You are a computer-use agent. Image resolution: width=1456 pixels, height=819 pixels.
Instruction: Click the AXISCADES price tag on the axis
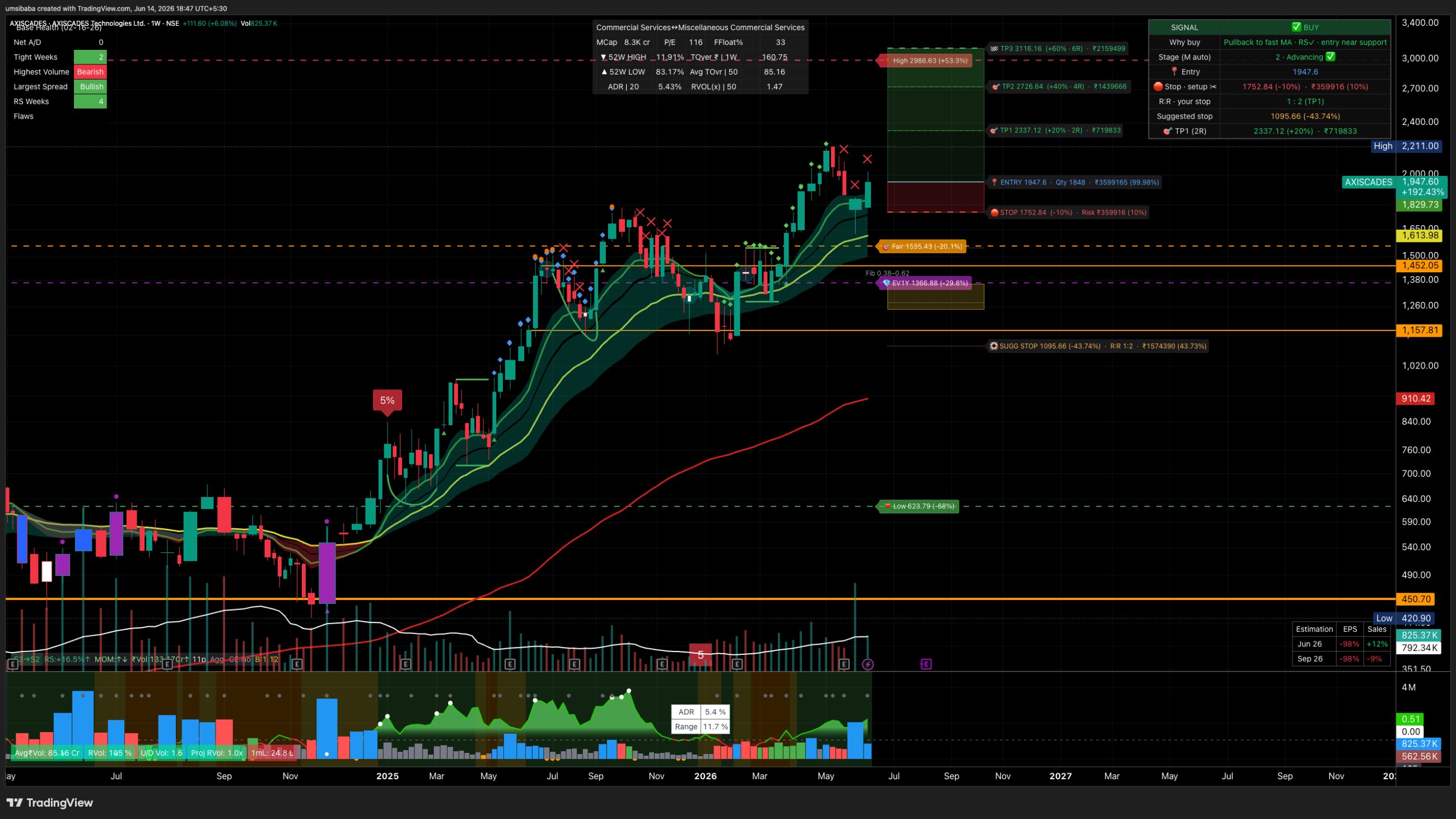coord(1369,182)
